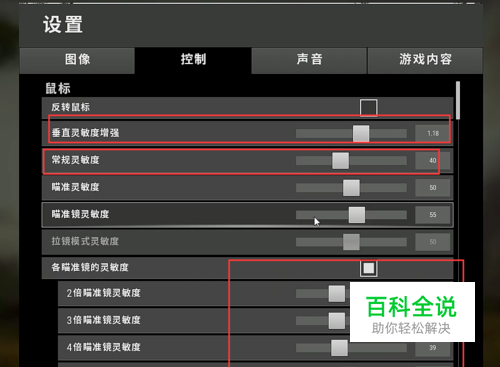Screen dimensions: 500x367
Task: Click the 垂直灵敏度增强 slider handle
Action: (x=361, y=133)
